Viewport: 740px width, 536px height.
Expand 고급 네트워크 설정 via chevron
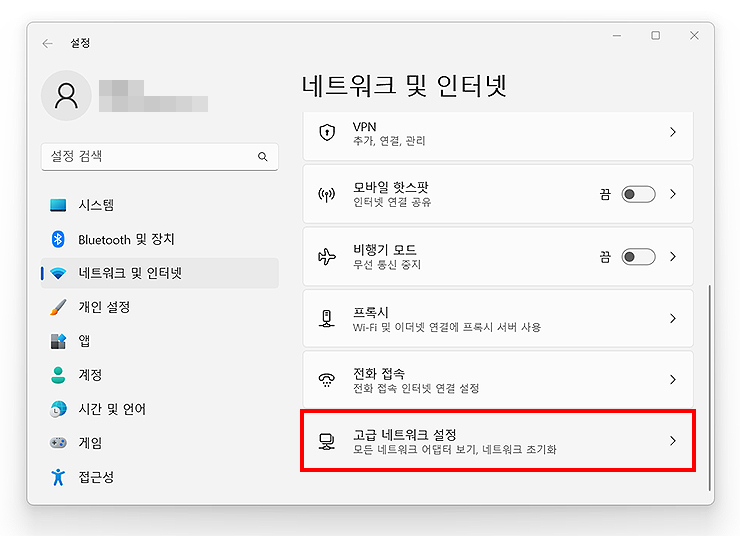(x=673, y=441)
